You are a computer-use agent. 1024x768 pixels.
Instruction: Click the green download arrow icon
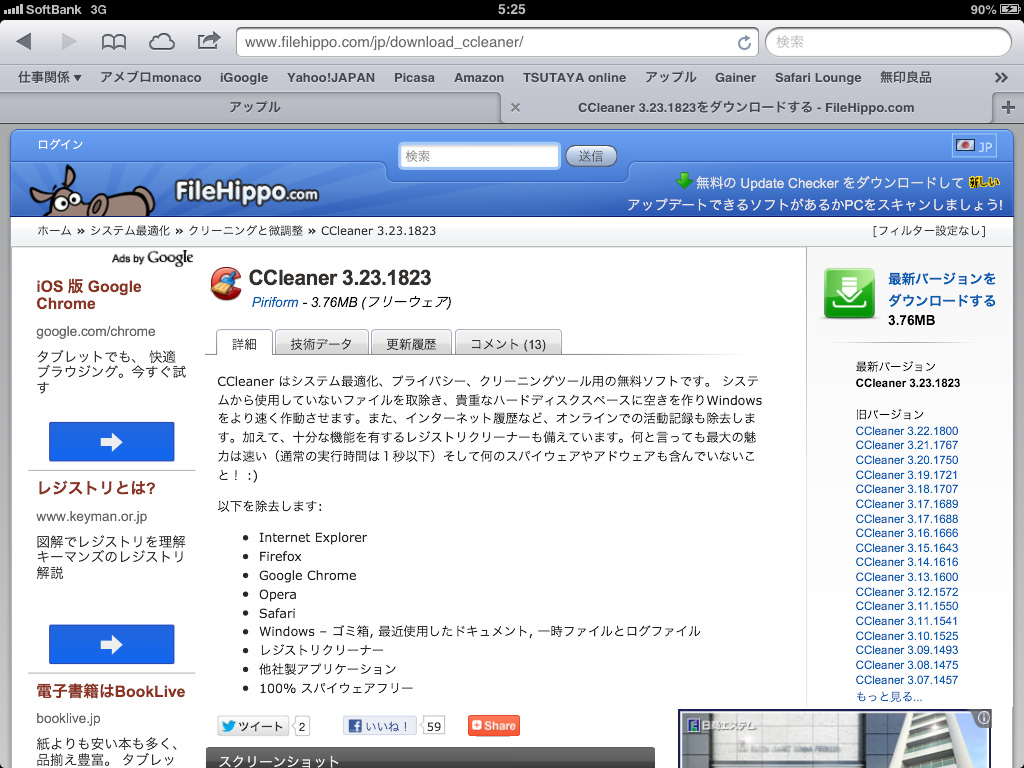(x=849, y=293)
